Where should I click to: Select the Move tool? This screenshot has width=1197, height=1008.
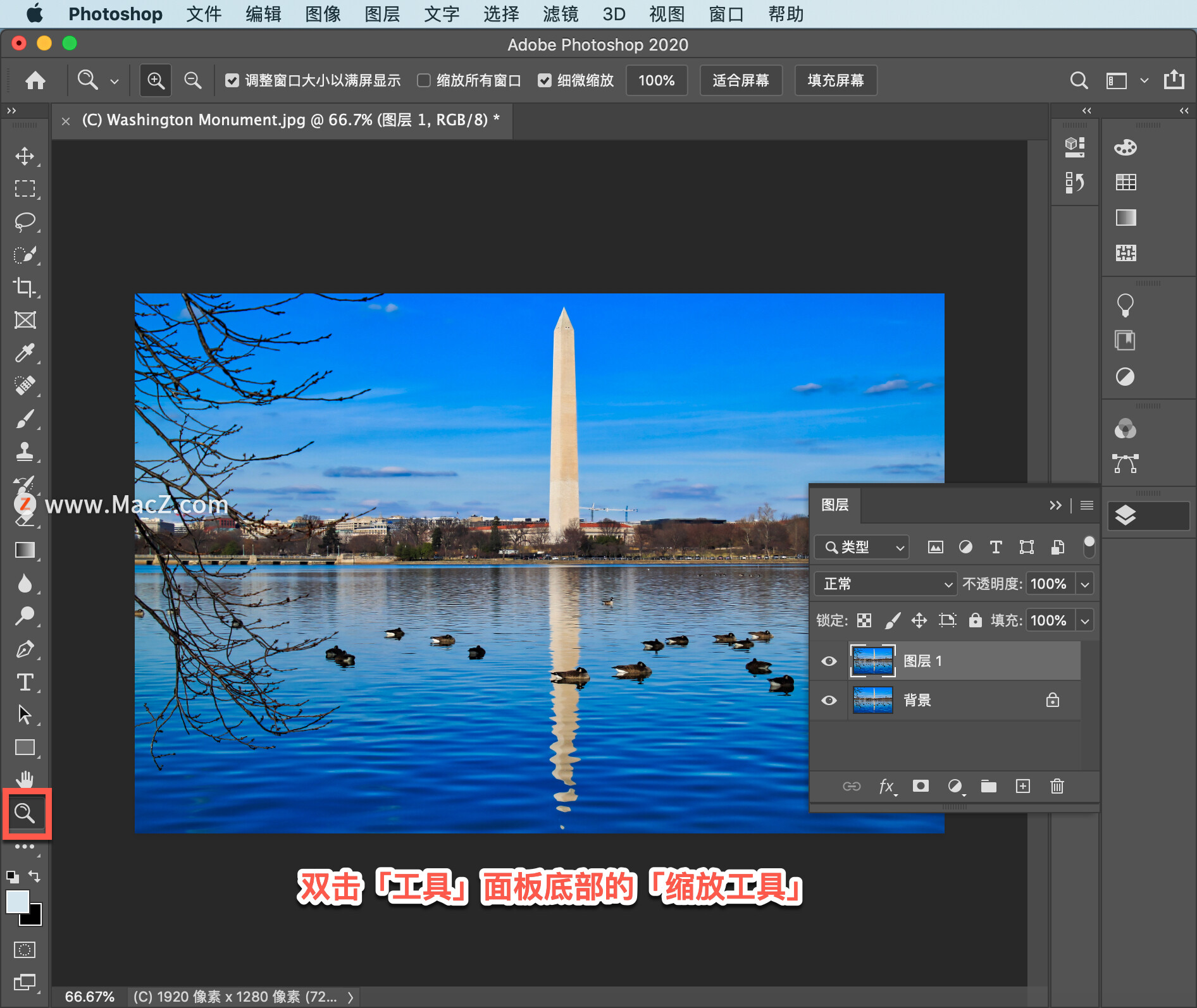tap(25, 156)
